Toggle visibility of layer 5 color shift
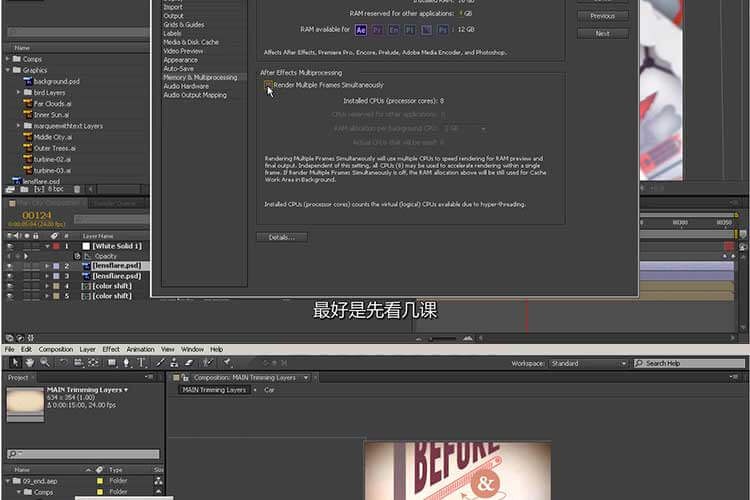 click(10, 296)
